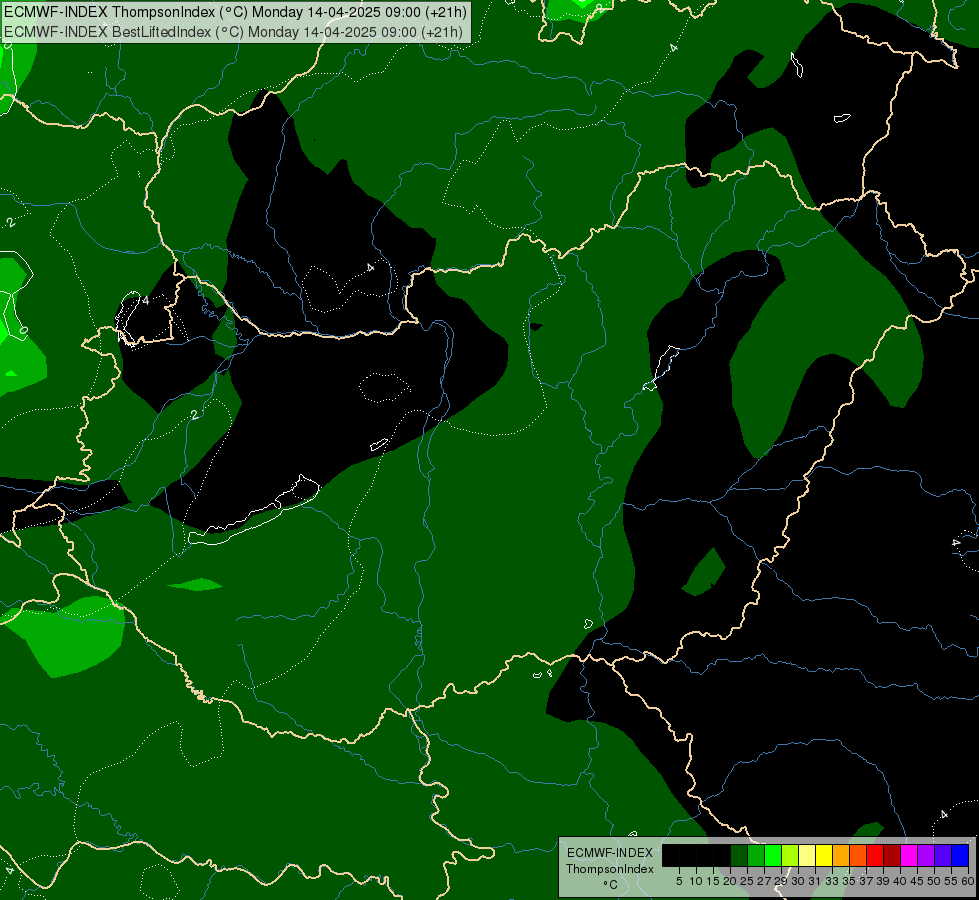Image resolution: width=979 pixels, height=900 pixels.
Task: Click the legend tick label '20'
Action: (x=730, y=881)
